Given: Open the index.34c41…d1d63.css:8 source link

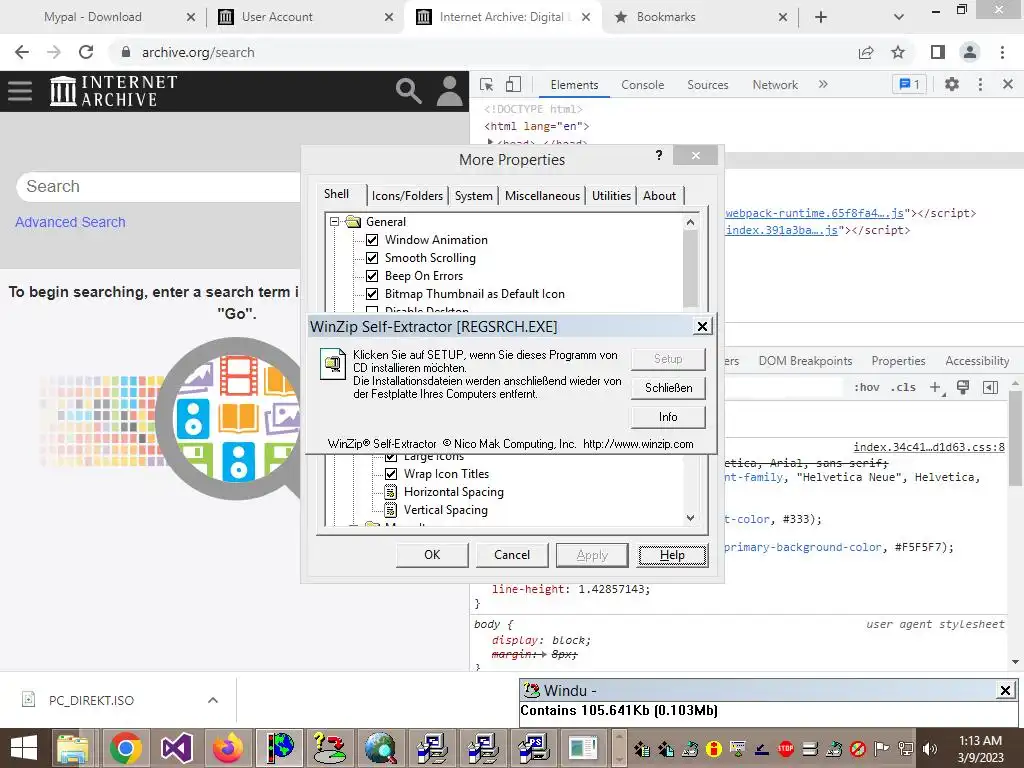Looking at the screenshot, I should 929,447.
